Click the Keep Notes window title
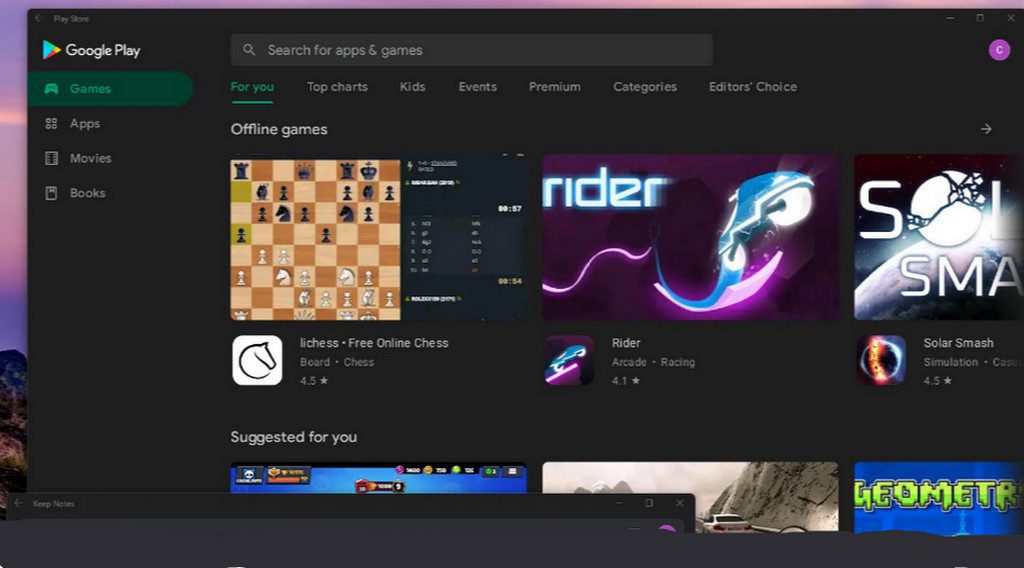 (54, 504)
